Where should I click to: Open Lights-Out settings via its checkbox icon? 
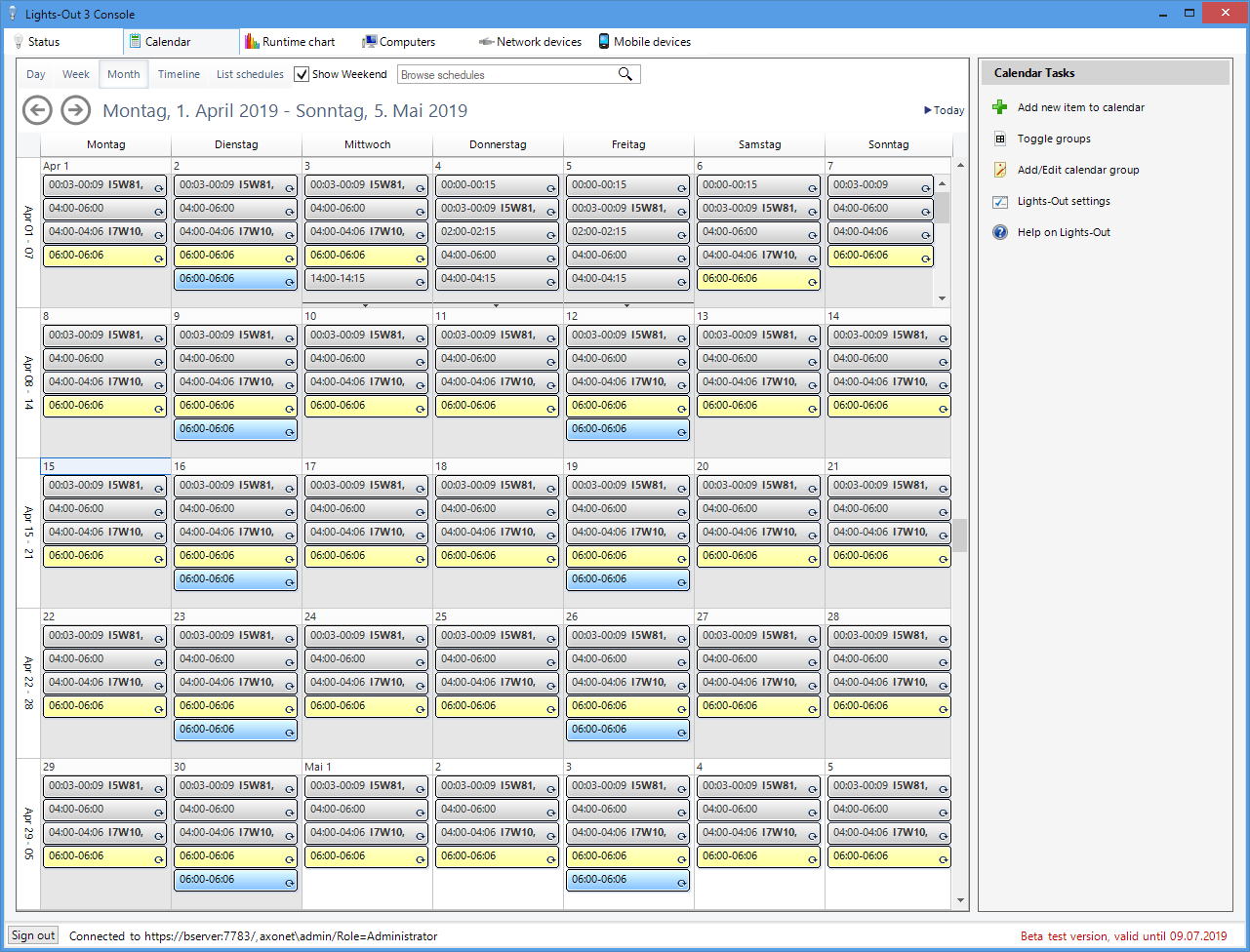coord(999,201)
